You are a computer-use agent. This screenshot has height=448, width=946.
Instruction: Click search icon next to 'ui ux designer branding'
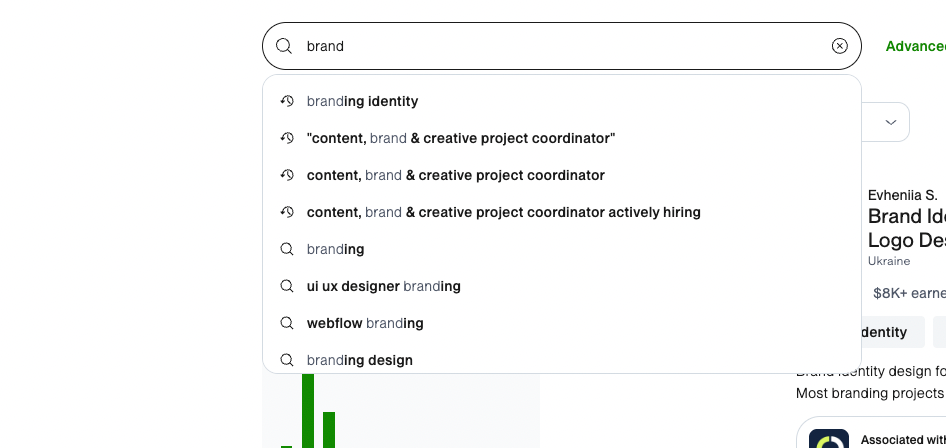coord(287,286)
